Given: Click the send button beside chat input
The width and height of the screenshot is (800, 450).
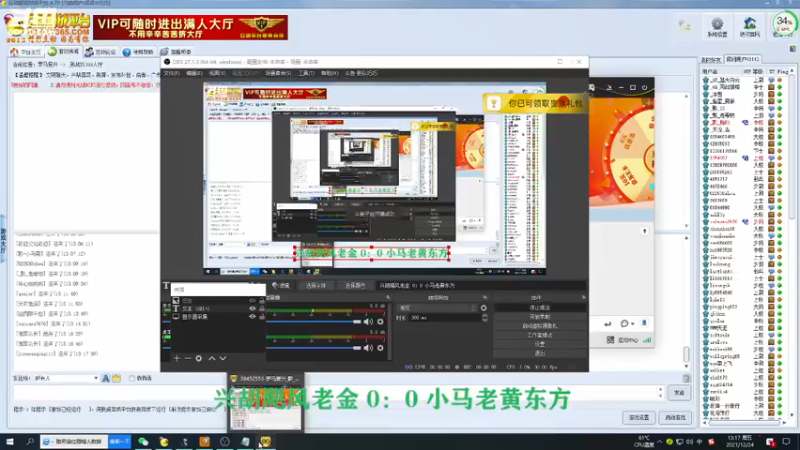Looking at the screenshot, I should point(679,393).
